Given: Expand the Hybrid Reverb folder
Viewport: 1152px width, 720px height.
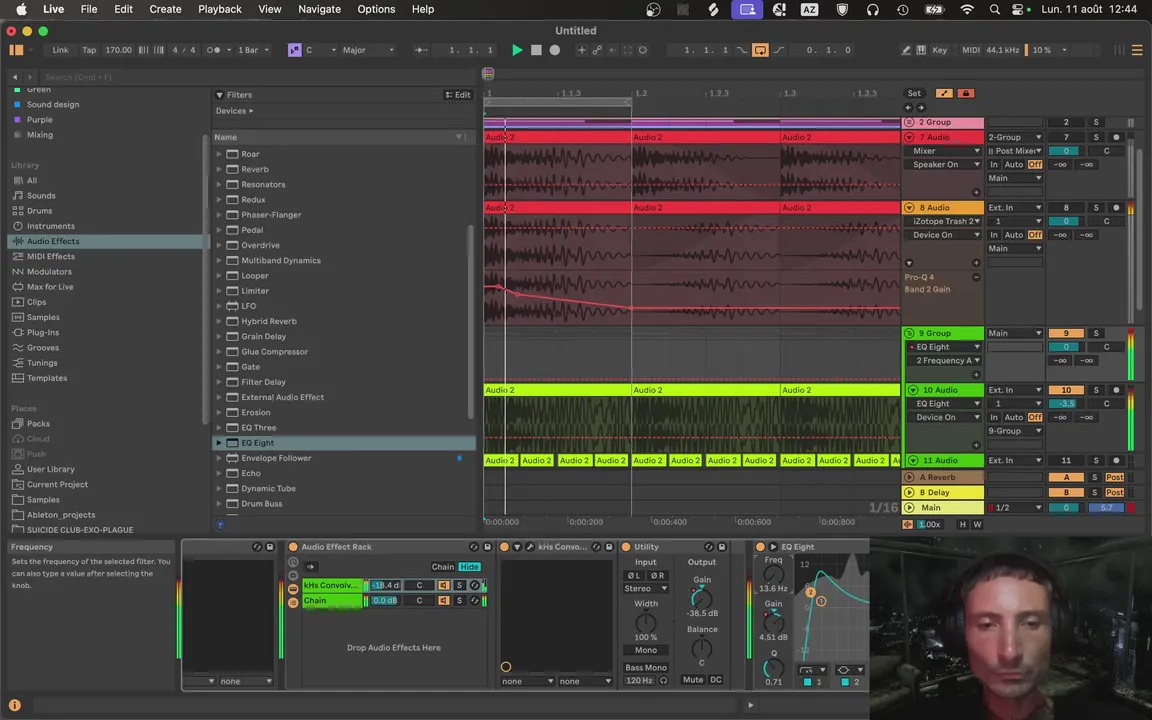Looking at the screenshot, I should pyautogui.click(x=219, y=321).
